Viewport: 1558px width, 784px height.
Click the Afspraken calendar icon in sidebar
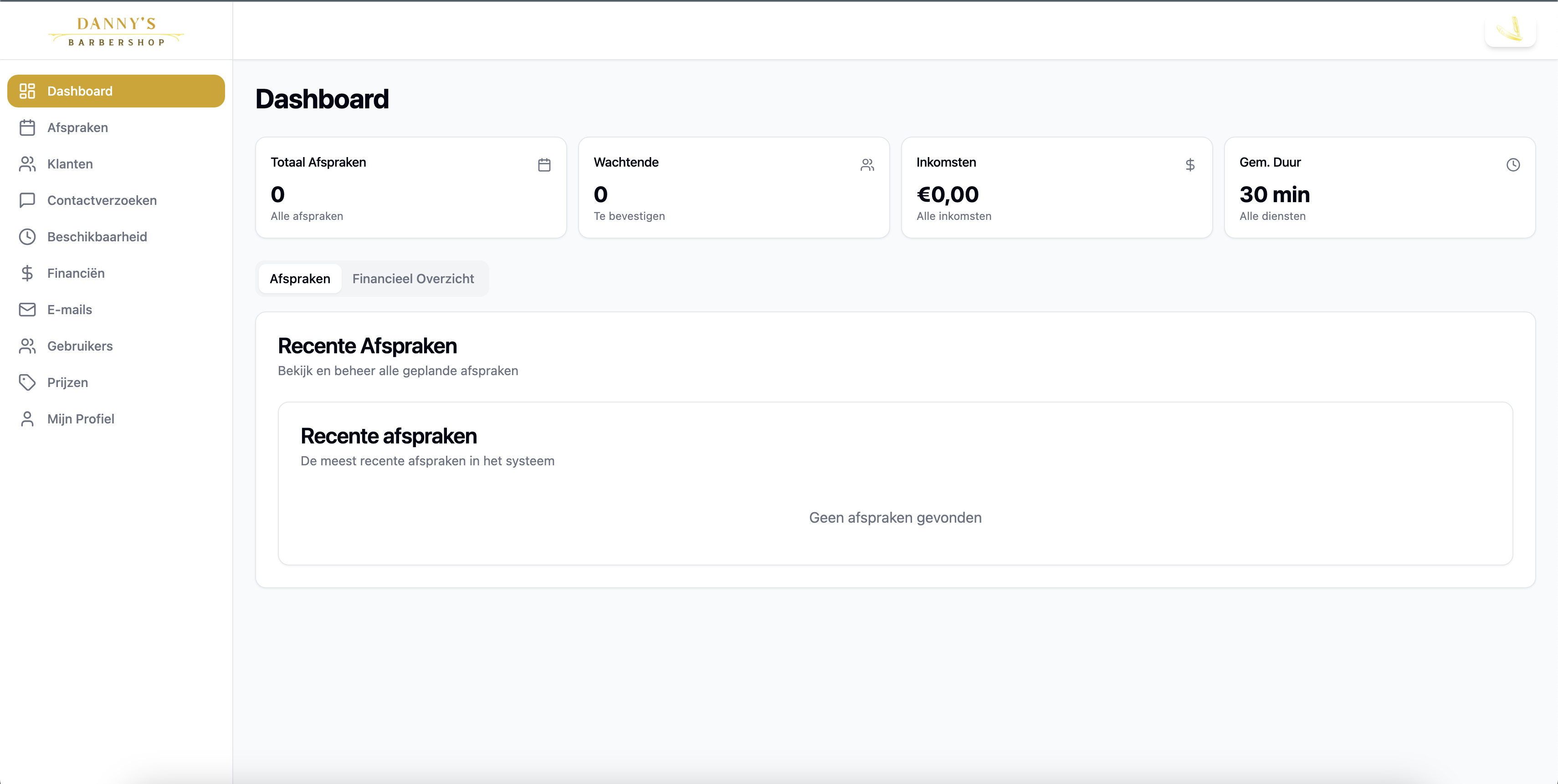(x=27, y=127)
